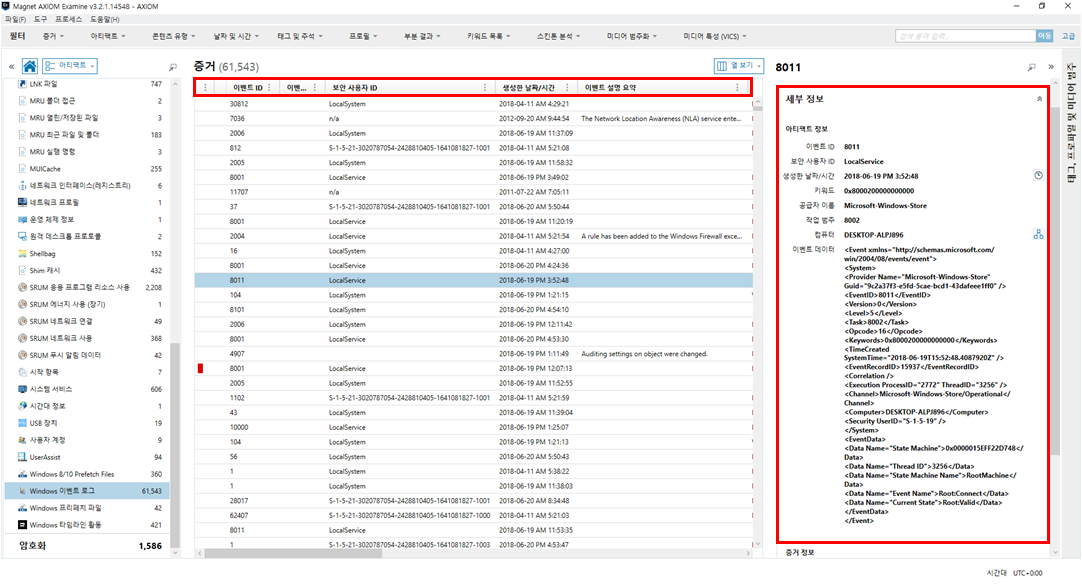This screenshot has width=1082, height=588.
Task: Open the 파일(F) menu
Action: pyautogui.click(x=15, y=19)
